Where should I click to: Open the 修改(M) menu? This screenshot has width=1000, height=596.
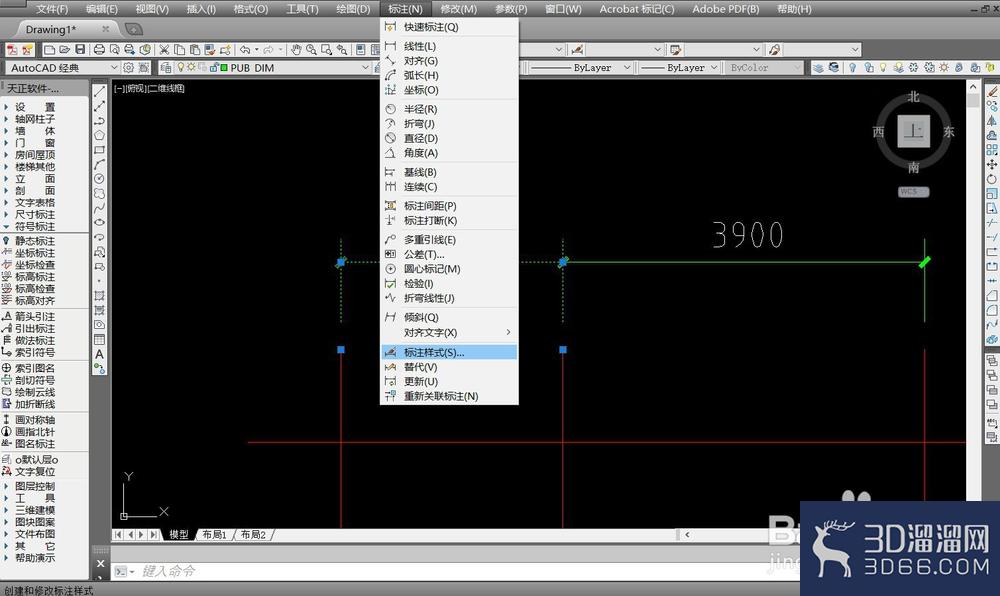click(459, 9)
